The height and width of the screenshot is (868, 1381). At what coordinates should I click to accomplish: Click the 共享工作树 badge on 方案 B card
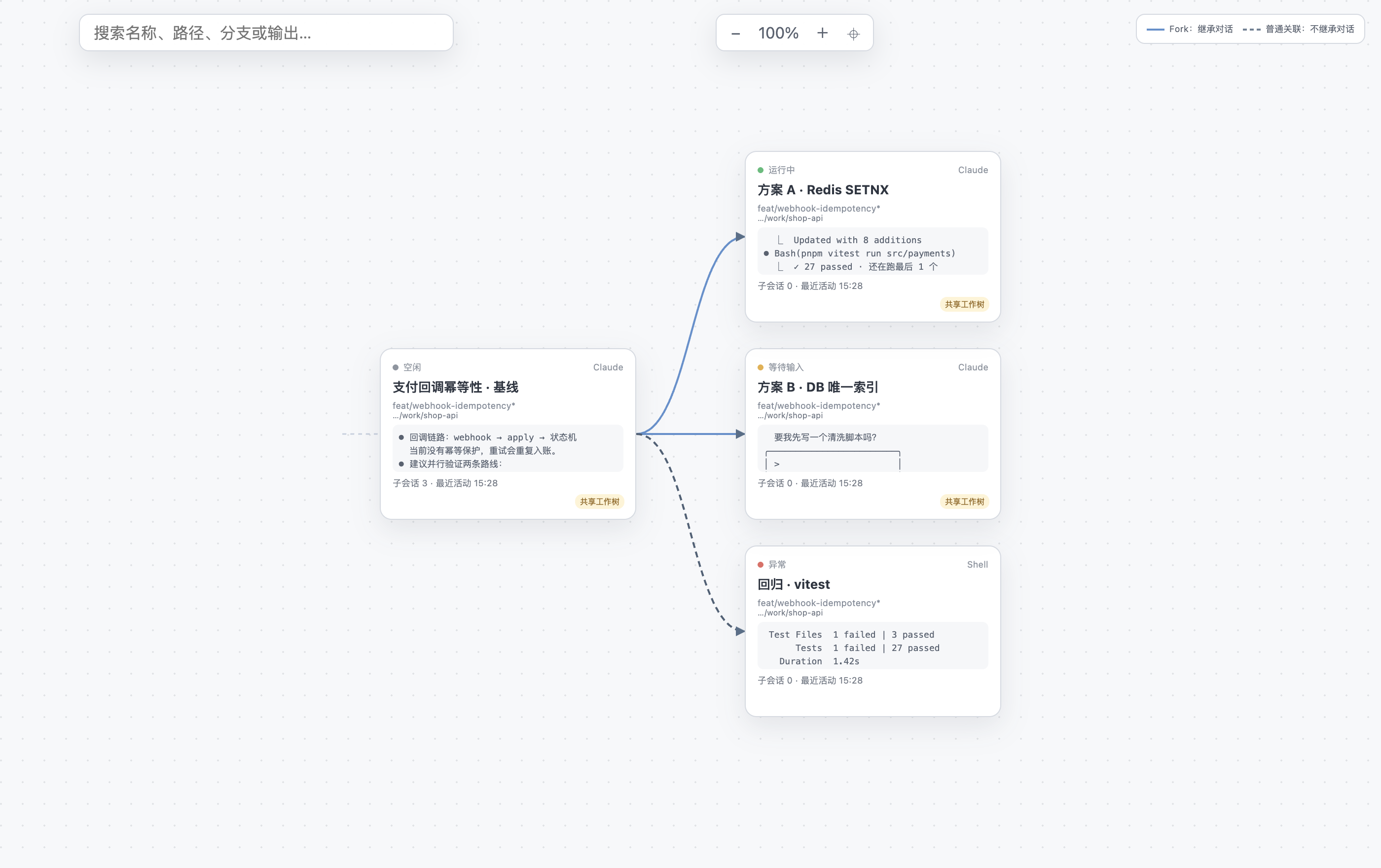click(964, 502)
